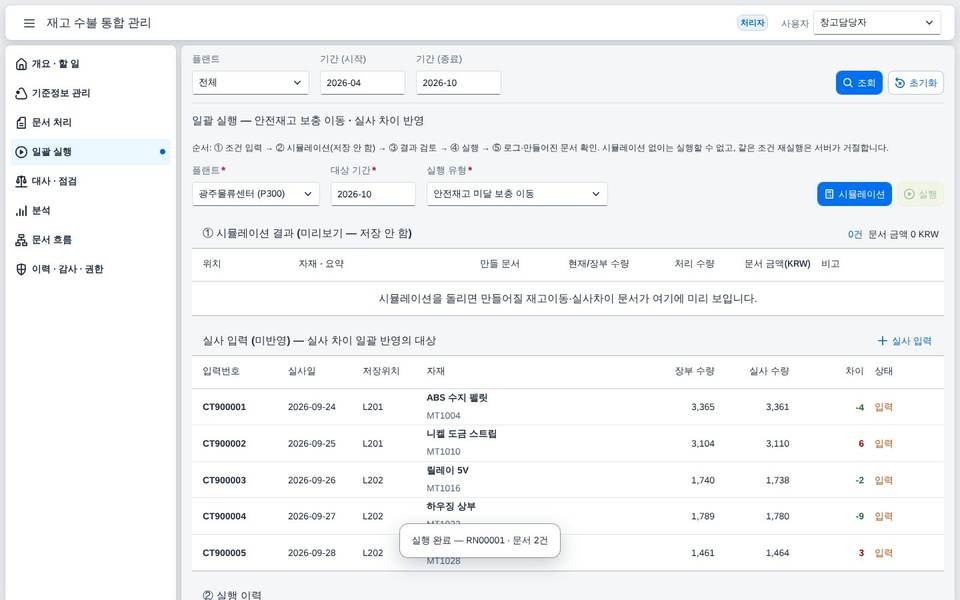Click the 입력 status in row CT900005
960x600 pixels.
(883, 553)
